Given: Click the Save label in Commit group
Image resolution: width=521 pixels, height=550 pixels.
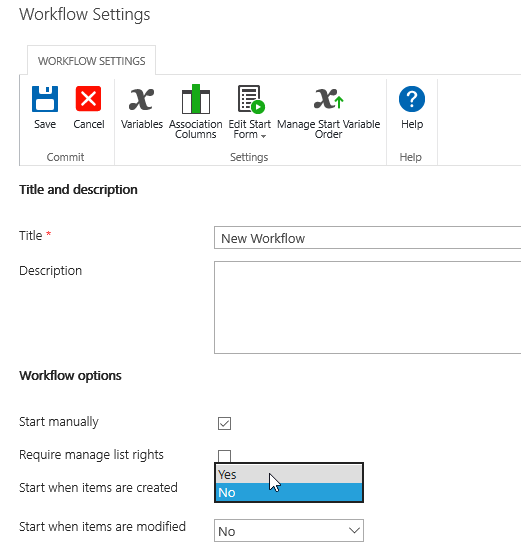Looking at the screenshot, I should (x=45, y=124).
